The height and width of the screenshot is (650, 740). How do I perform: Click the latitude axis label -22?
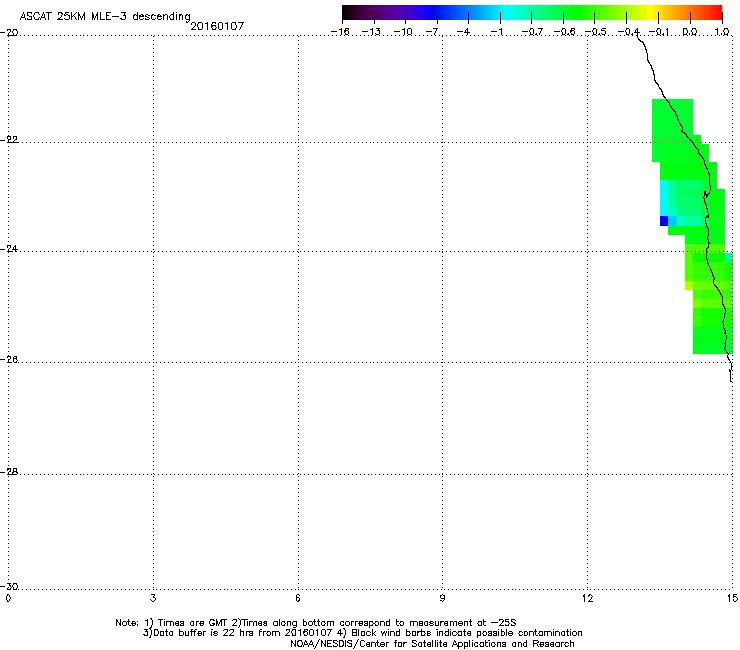(x=9, y=140)
